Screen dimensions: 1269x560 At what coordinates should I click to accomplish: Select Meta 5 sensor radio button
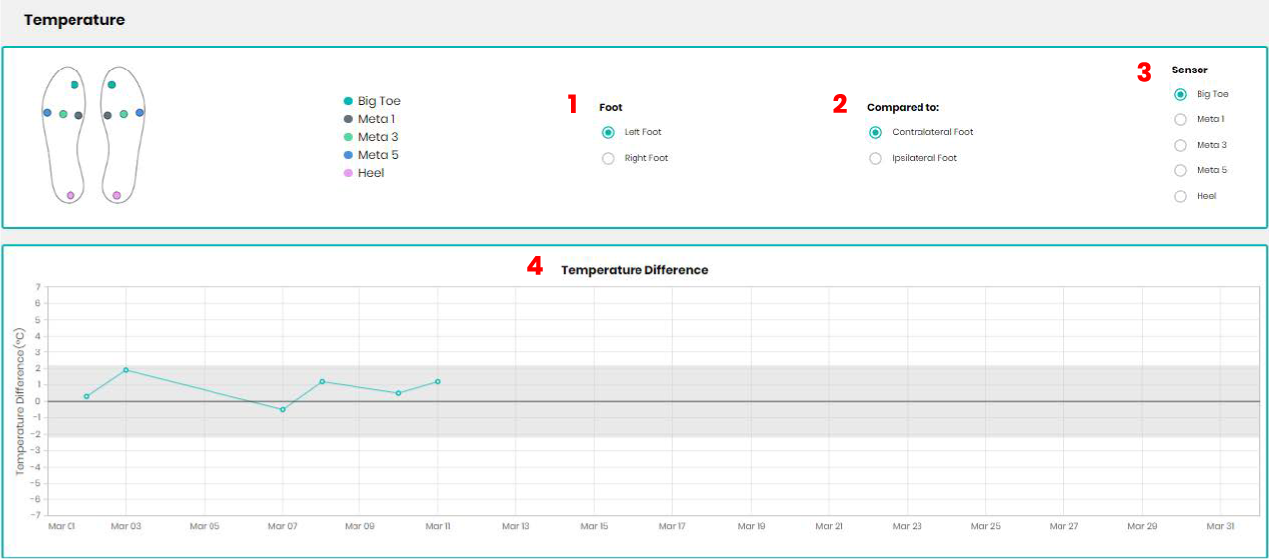click(x=1181, y=170)
